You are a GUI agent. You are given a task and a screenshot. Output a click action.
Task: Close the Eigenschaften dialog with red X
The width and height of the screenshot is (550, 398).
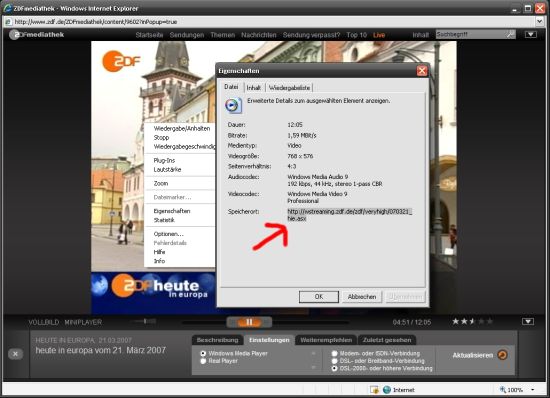(422, 71)
